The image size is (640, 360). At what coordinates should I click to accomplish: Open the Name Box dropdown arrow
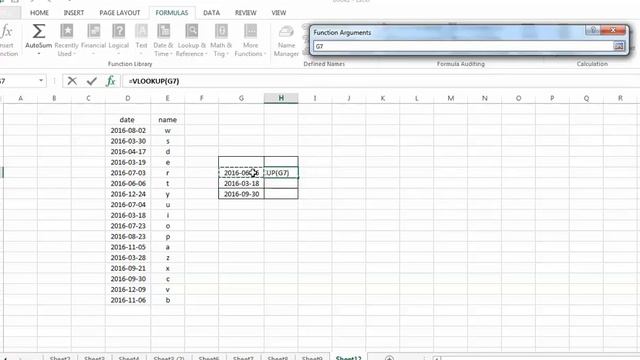[41, 80]
